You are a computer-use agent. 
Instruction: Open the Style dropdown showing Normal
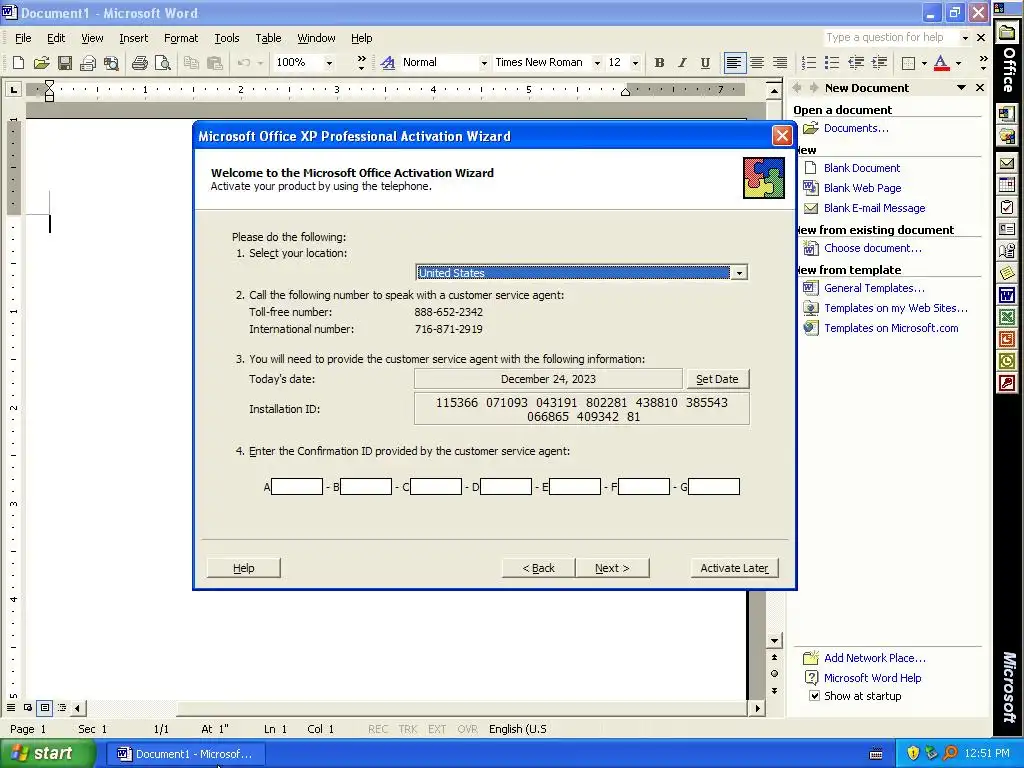[x=483, y=63]
